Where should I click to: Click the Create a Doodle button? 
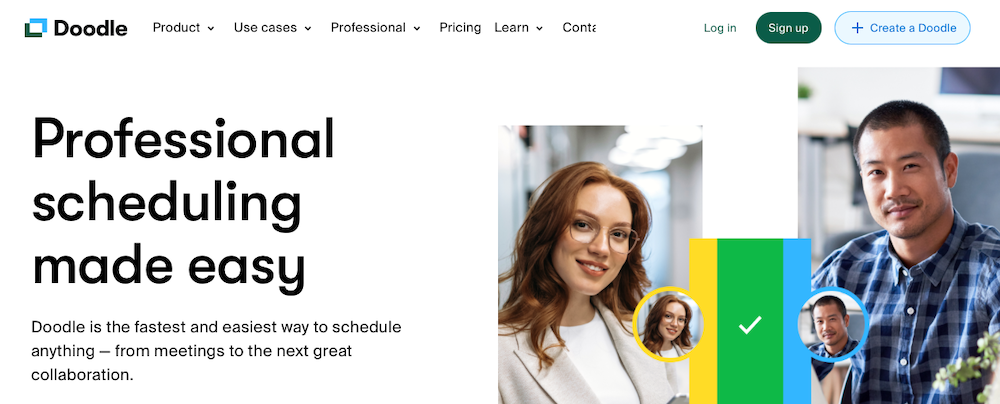(x=902, y=27)
